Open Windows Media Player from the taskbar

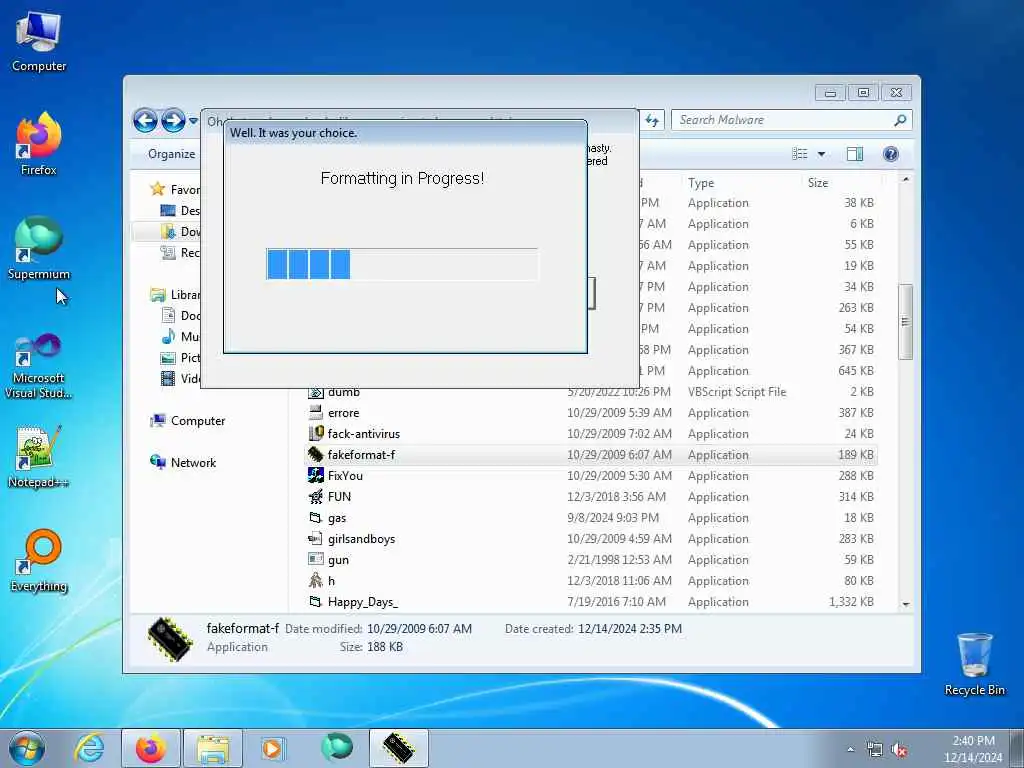pos(273,748)
